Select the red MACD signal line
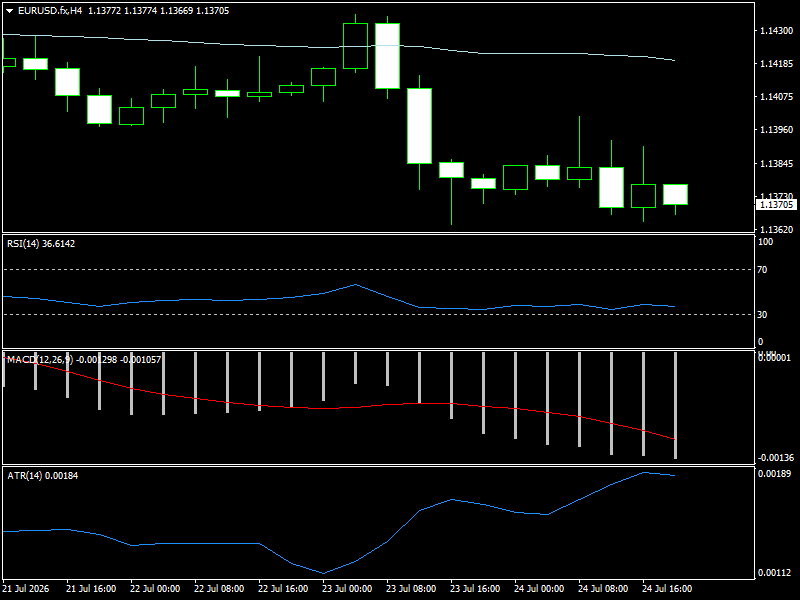 340,407
